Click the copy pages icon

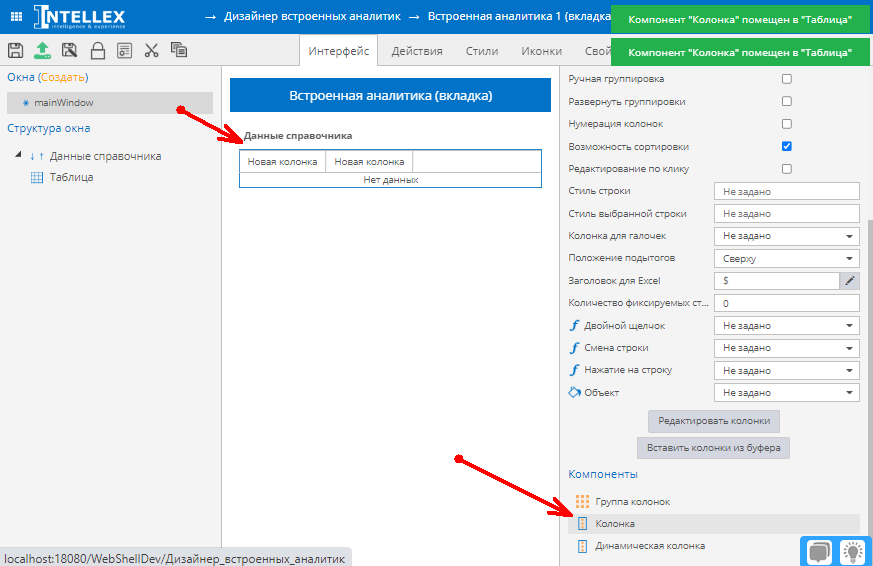coord(179,50)
